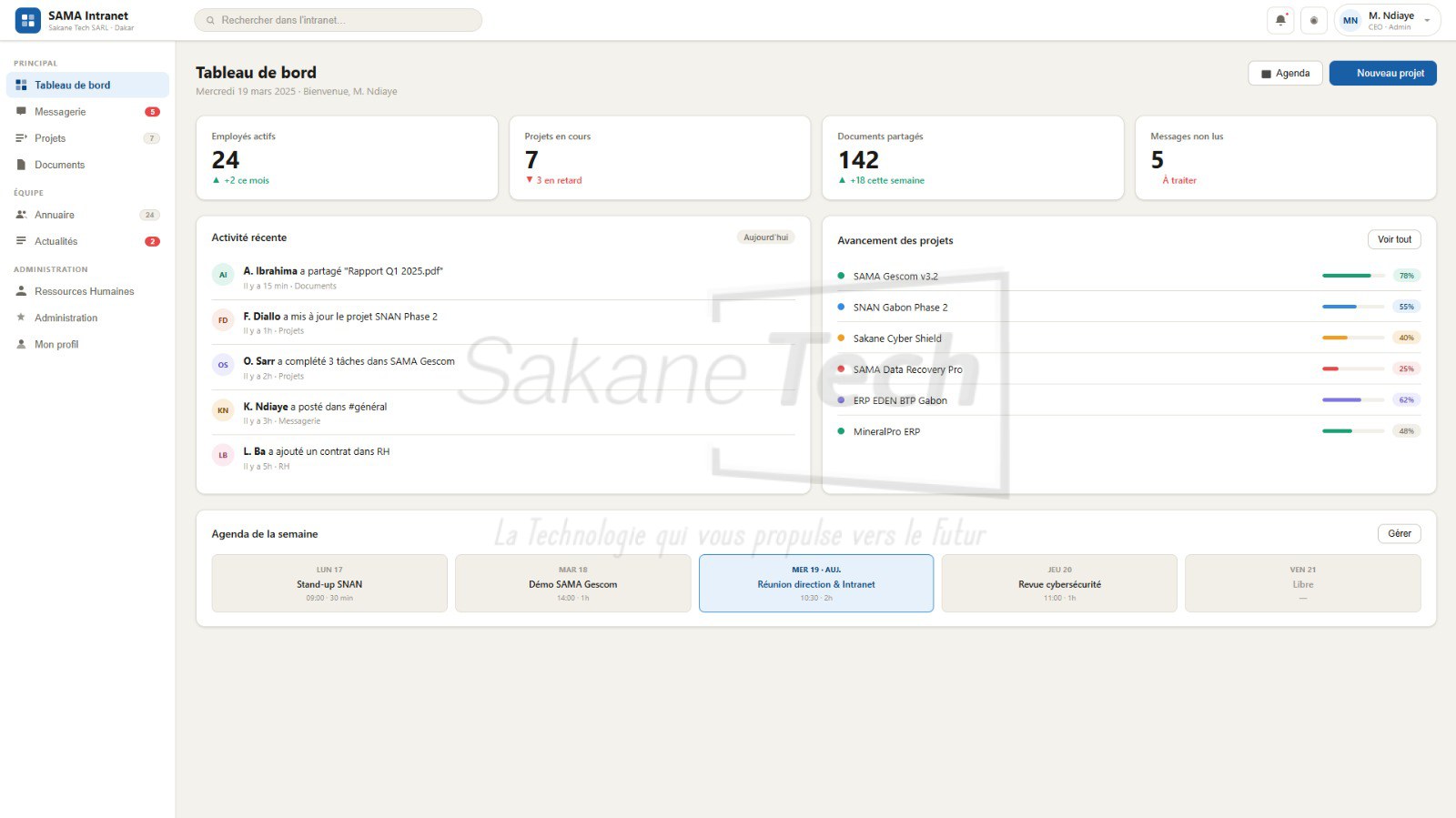
Task: Click the SNAN Gabon Phase 2 project name
Action: point(900,308)
